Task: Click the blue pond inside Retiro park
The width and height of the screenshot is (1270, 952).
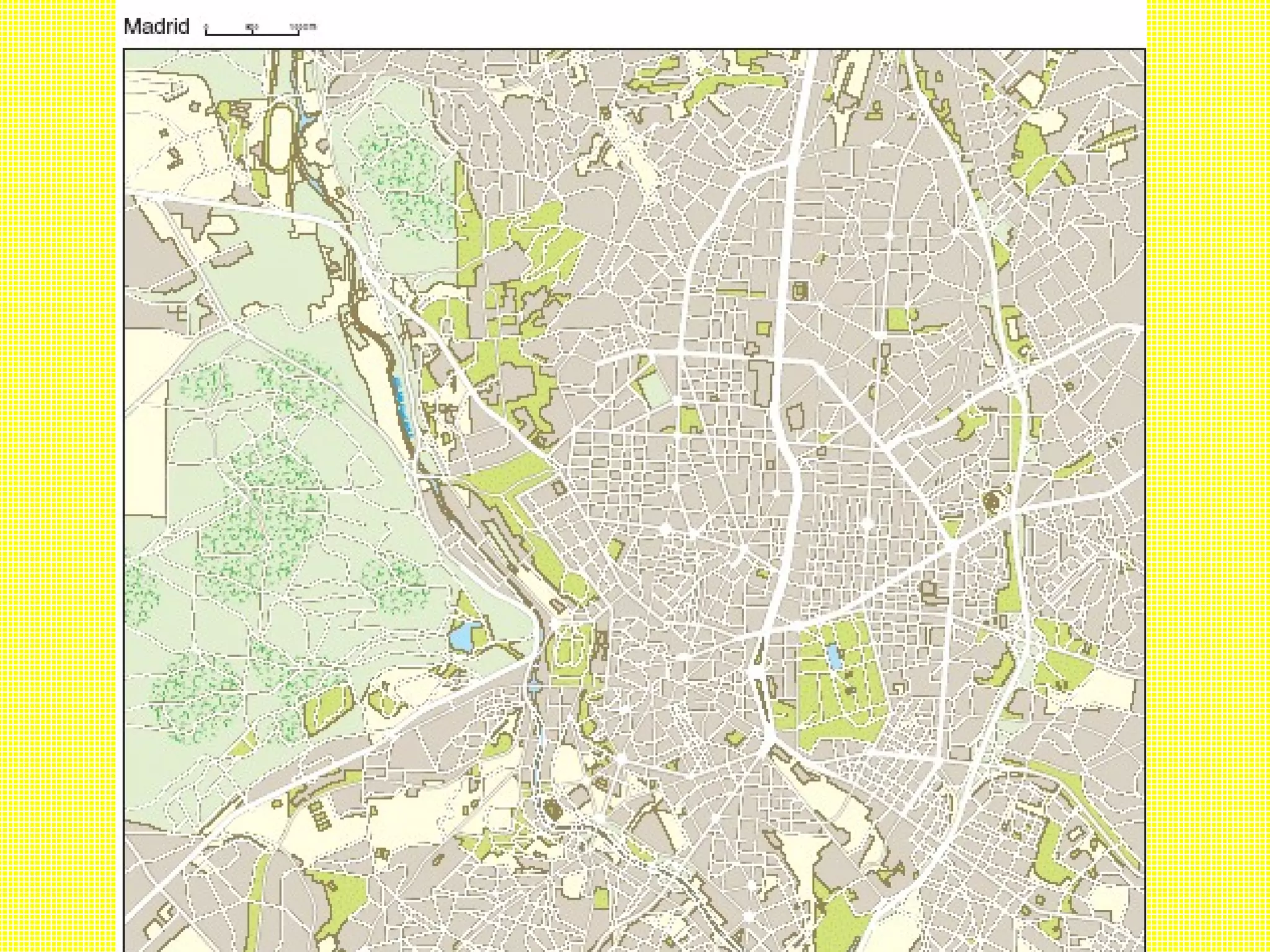Action: (834, 657)
